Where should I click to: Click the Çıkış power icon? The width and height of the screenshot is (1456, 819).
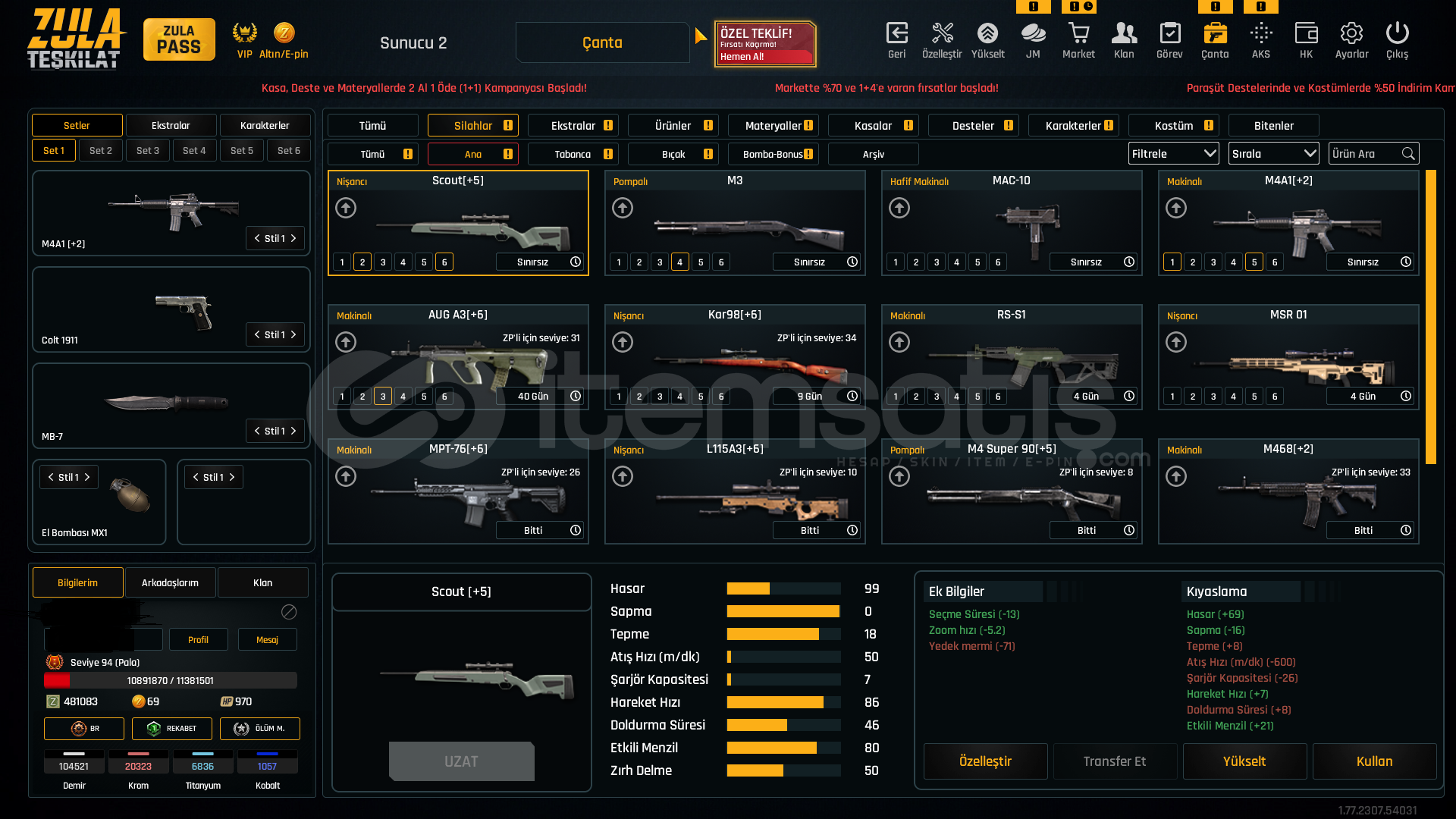[1397, 39]
